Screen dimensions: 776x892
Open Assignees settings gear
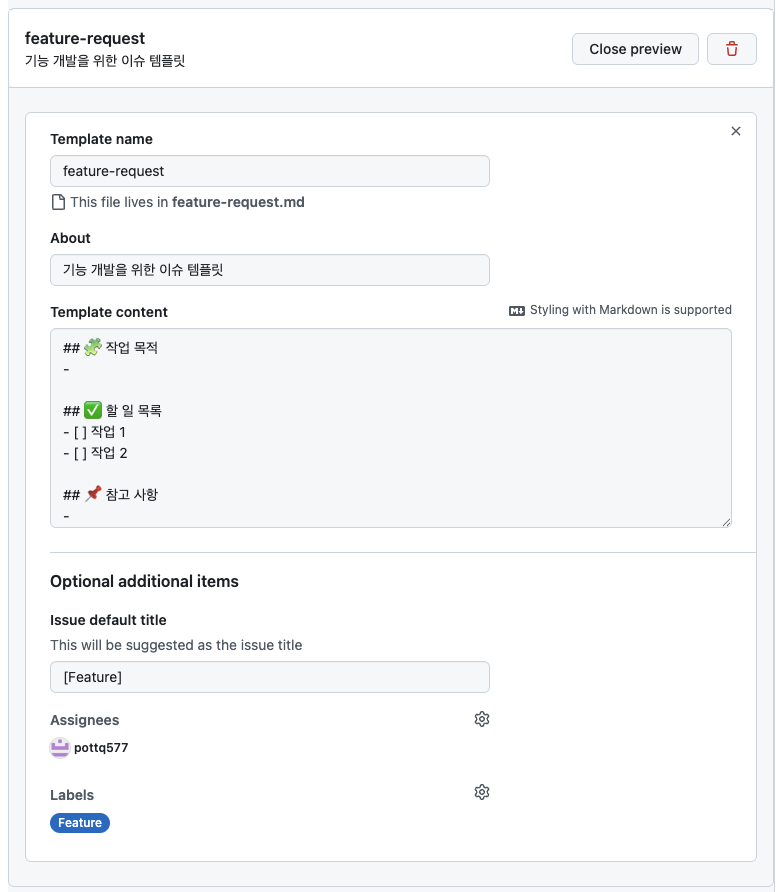point(482,719)
